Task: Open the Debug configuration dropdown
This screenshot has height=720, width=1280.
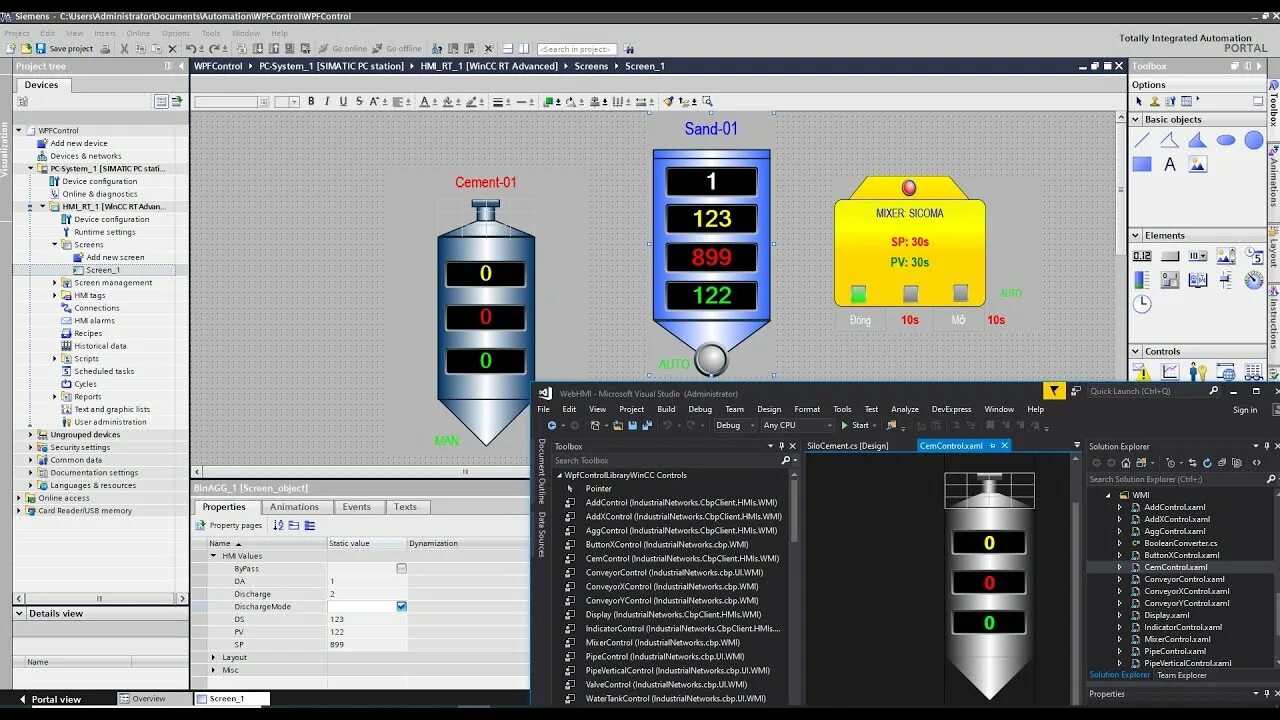Action: 733,425
